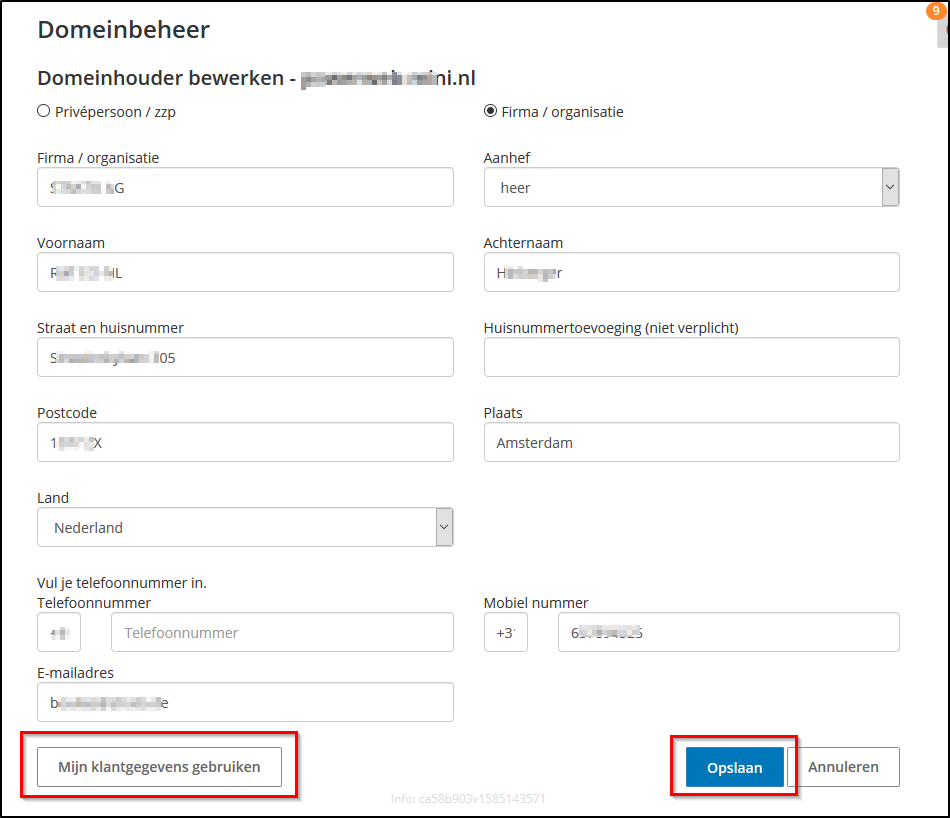Screen dimensions: 950x818
Task: Click the Land dropdown arrow
Action: [443, 527]
